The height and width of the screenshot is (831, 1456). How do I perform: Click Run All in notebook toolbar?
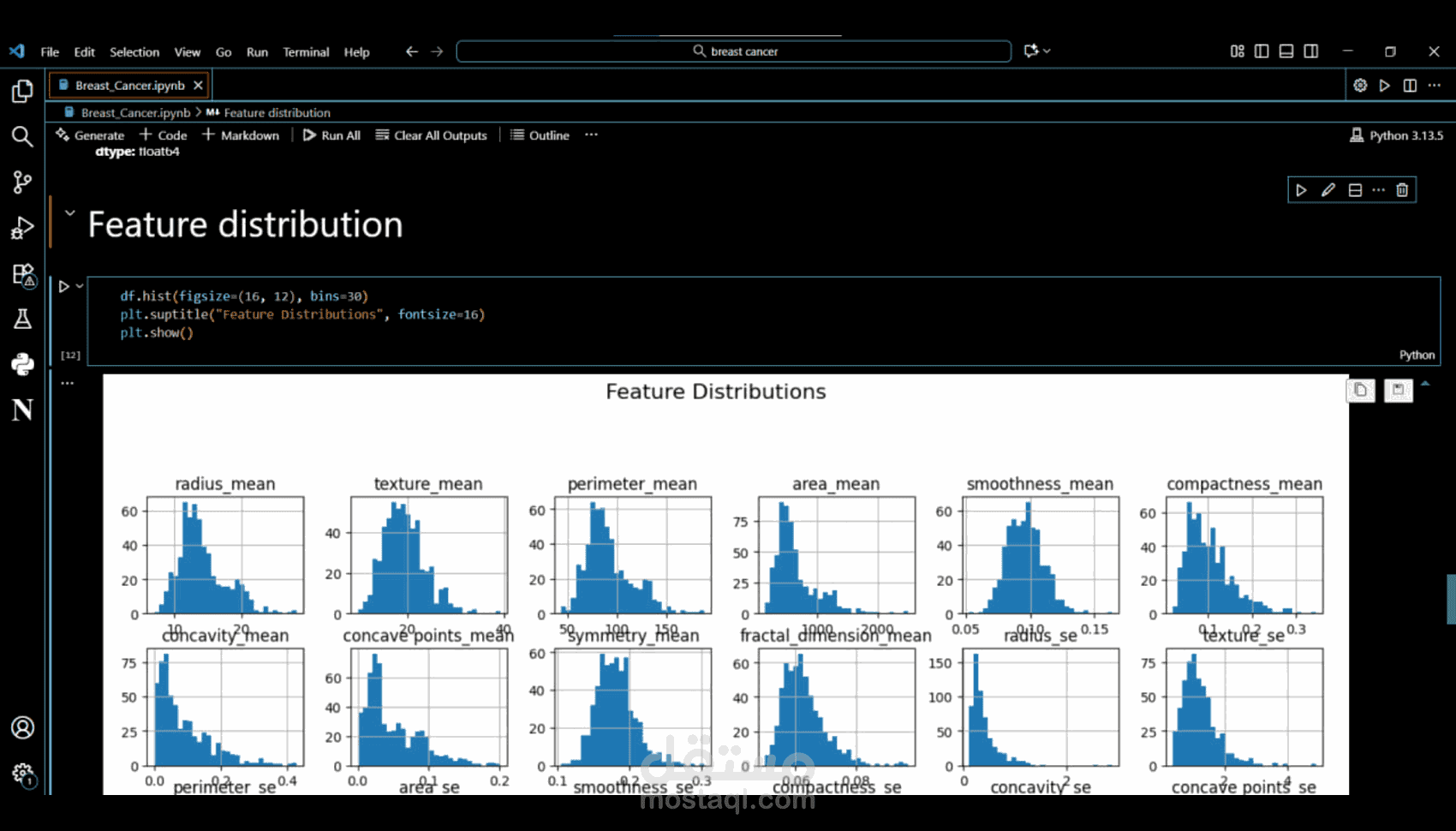(x=331, y=135)
